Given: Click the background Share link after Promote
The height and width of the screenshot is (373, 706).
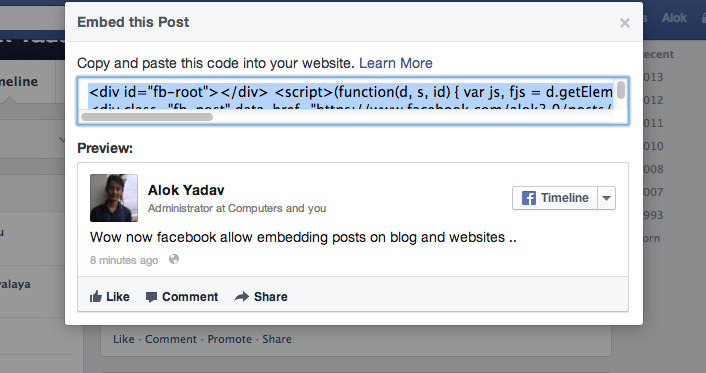Looking at the screenshot, I should tap(277, 339).
